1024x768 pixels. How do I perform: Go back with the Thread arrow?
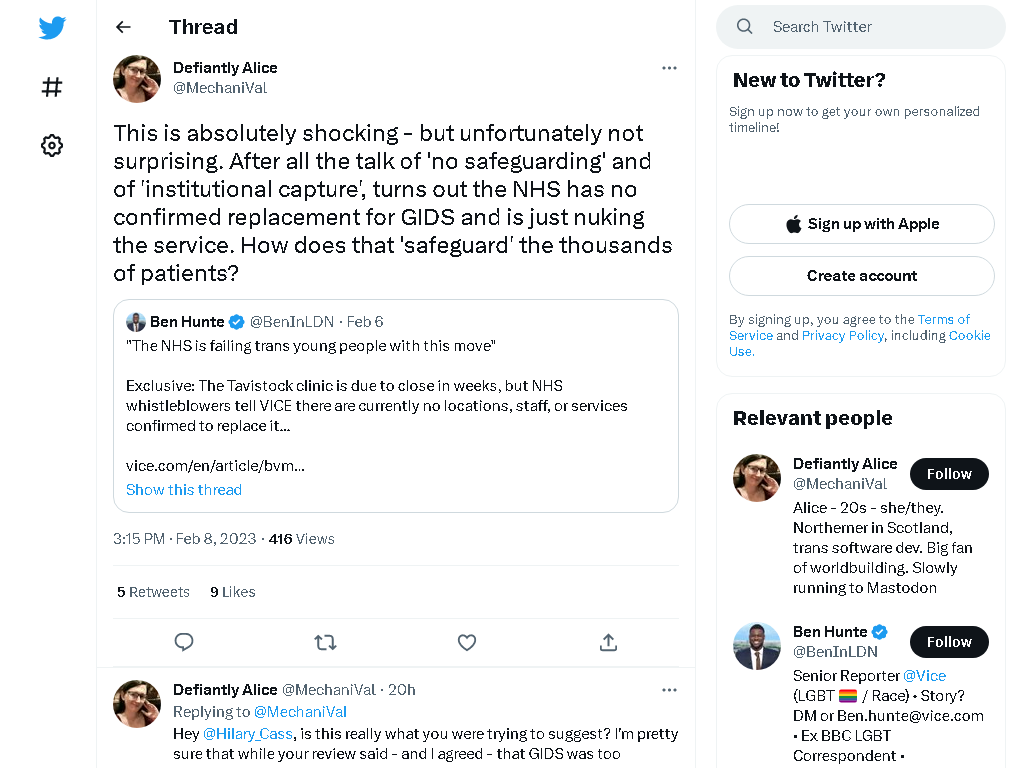123,27
